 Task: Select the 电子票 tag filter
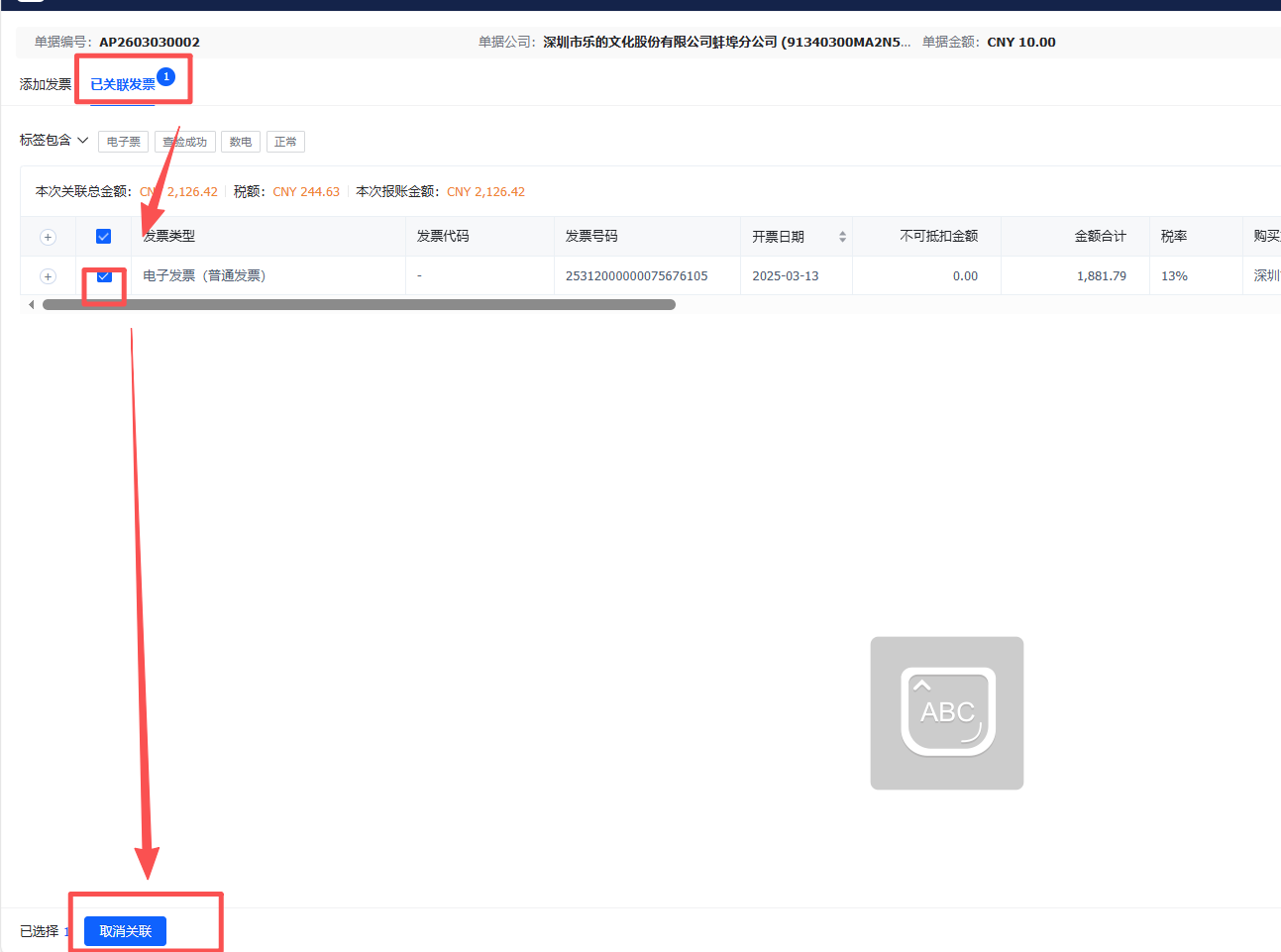point(124,142)
